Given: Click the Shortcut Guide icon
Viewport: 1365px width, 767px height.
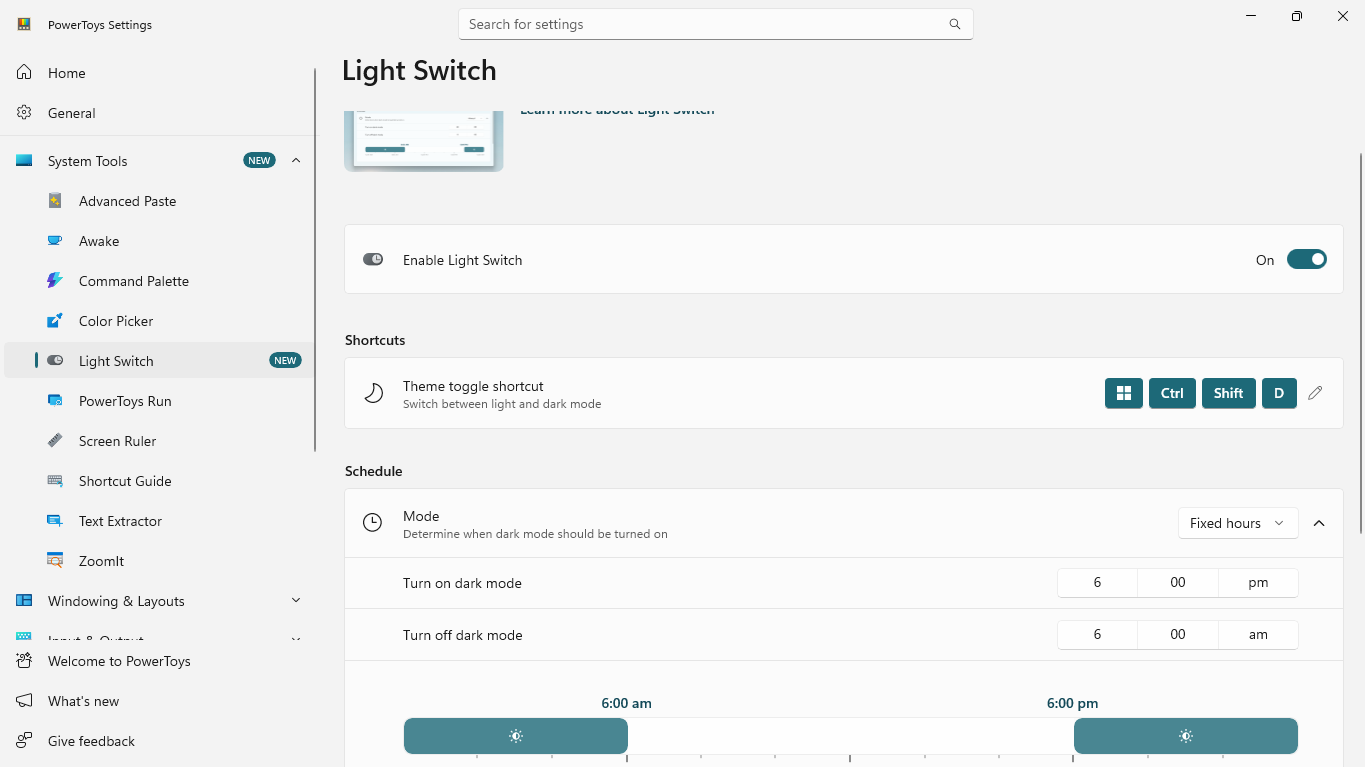Looking at the screenshot, I should click(x=55, y=480).
